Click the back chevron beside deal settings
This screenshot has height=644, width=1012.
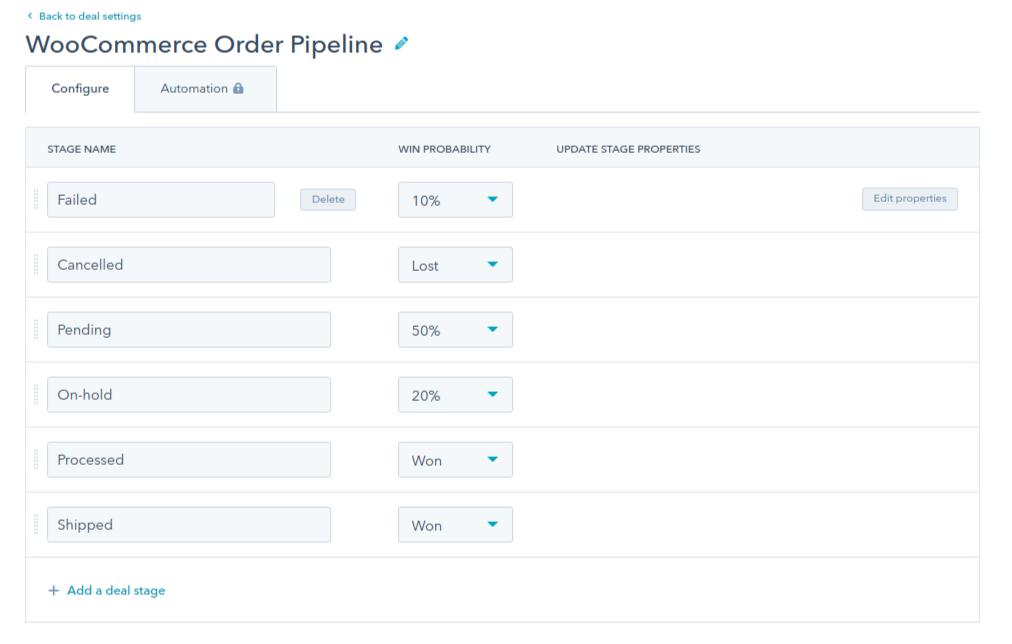pyautogui.click(x=30, y=15)
